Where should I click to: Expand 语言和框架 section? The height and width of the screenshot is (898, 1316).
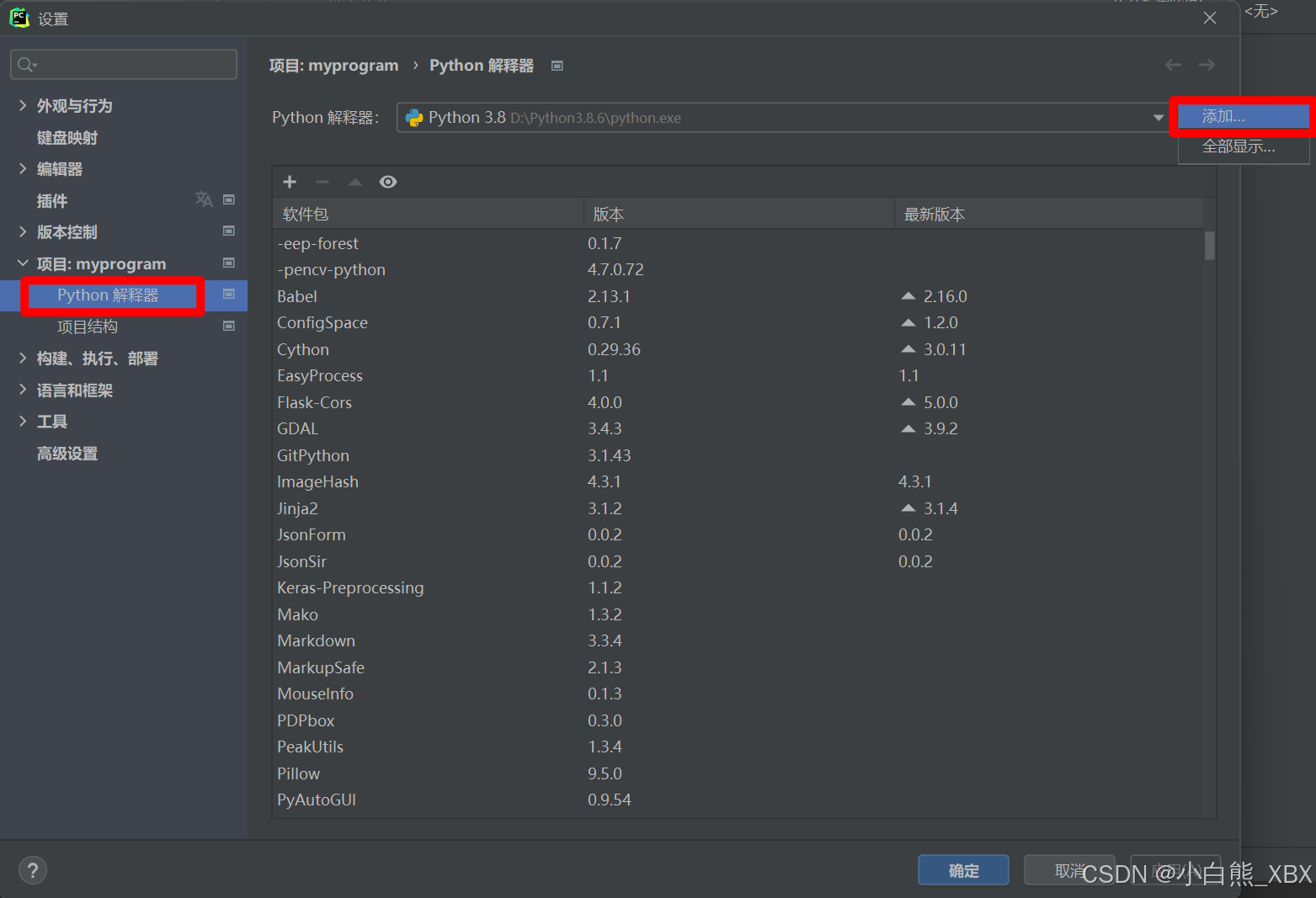23,390
